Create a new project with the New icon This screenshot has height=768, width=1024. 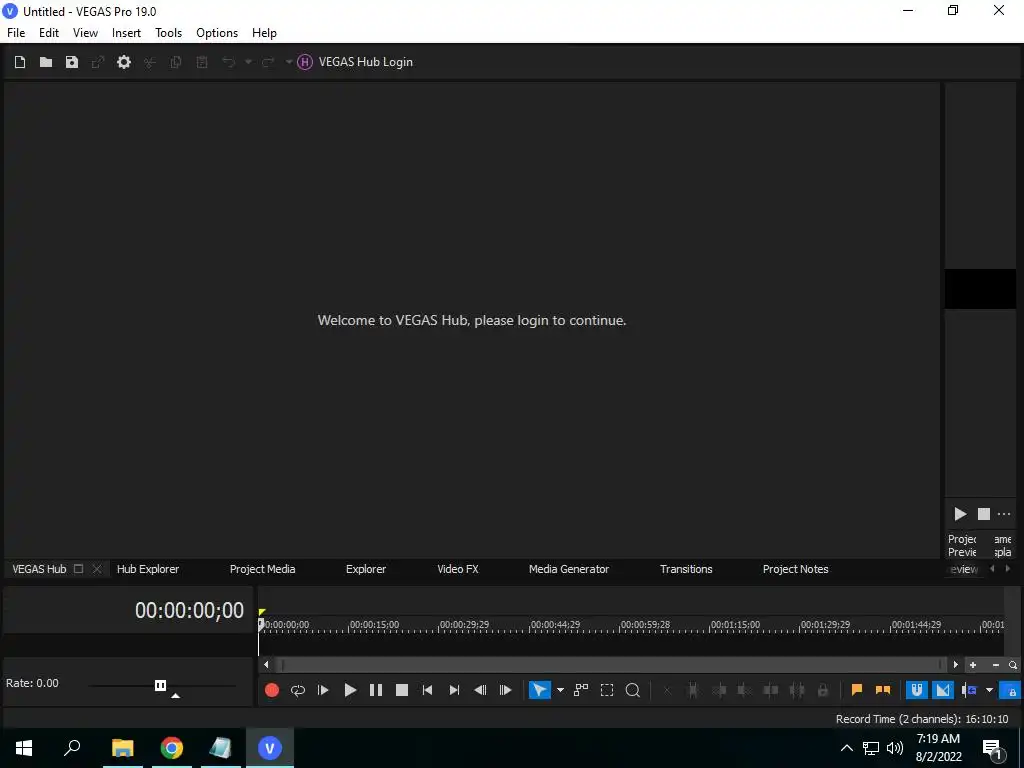pyautogui.click(x=20, y=62)
